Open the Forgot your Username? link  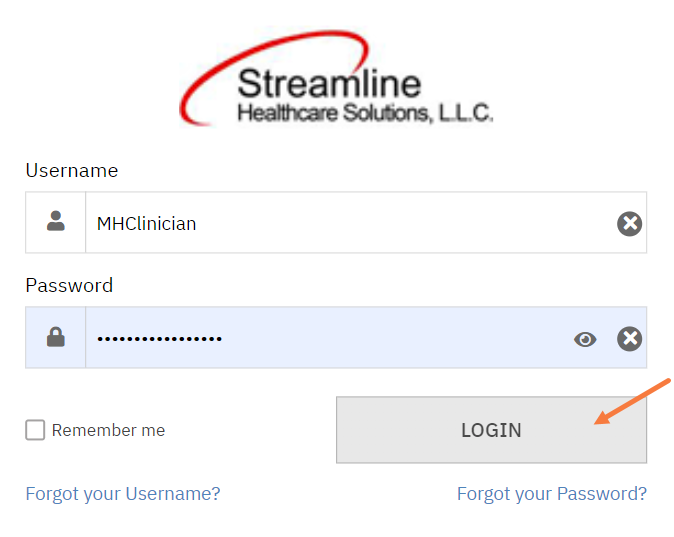[123, 493]
